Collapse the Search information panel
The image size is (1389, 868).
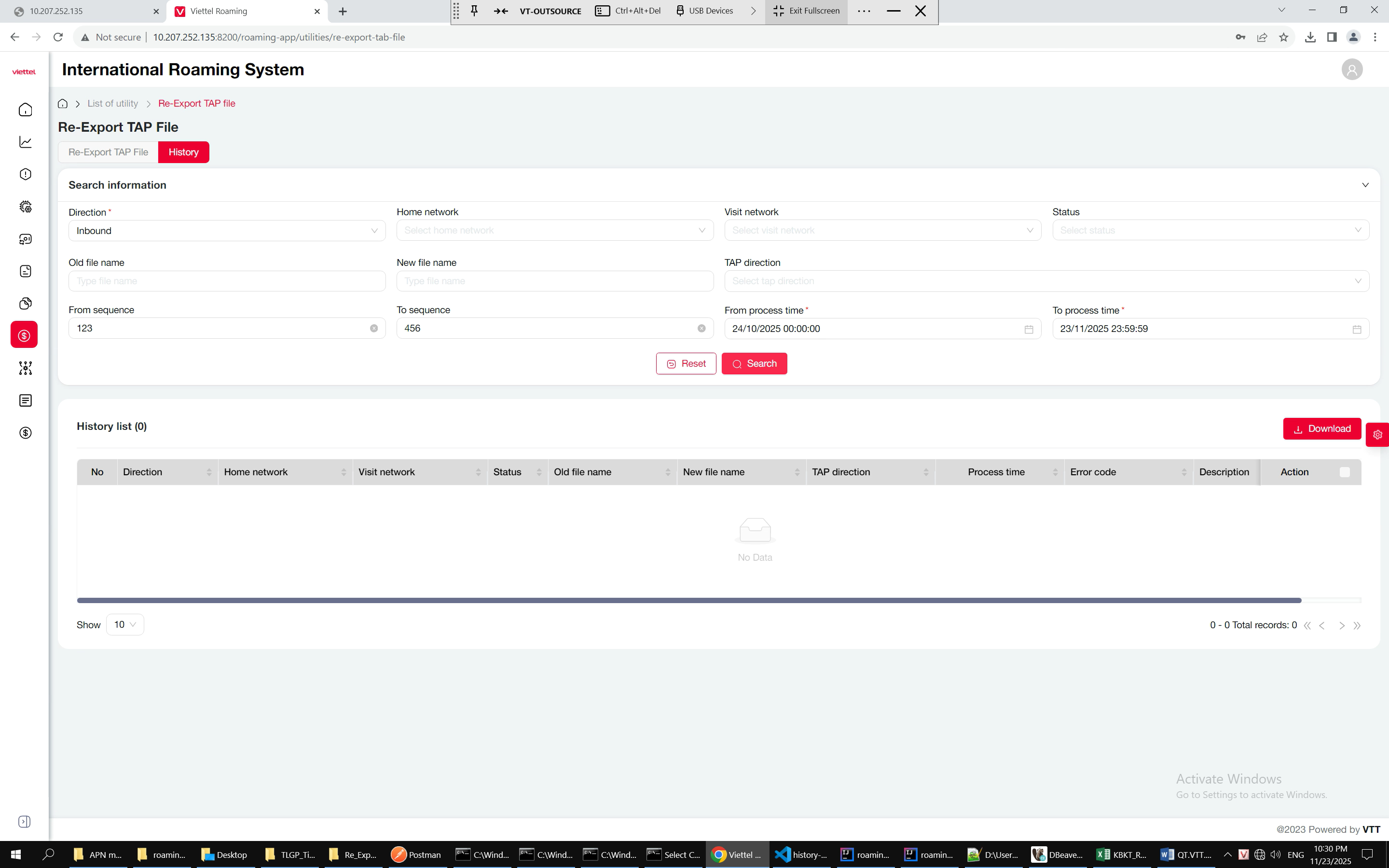(1365, 185)
